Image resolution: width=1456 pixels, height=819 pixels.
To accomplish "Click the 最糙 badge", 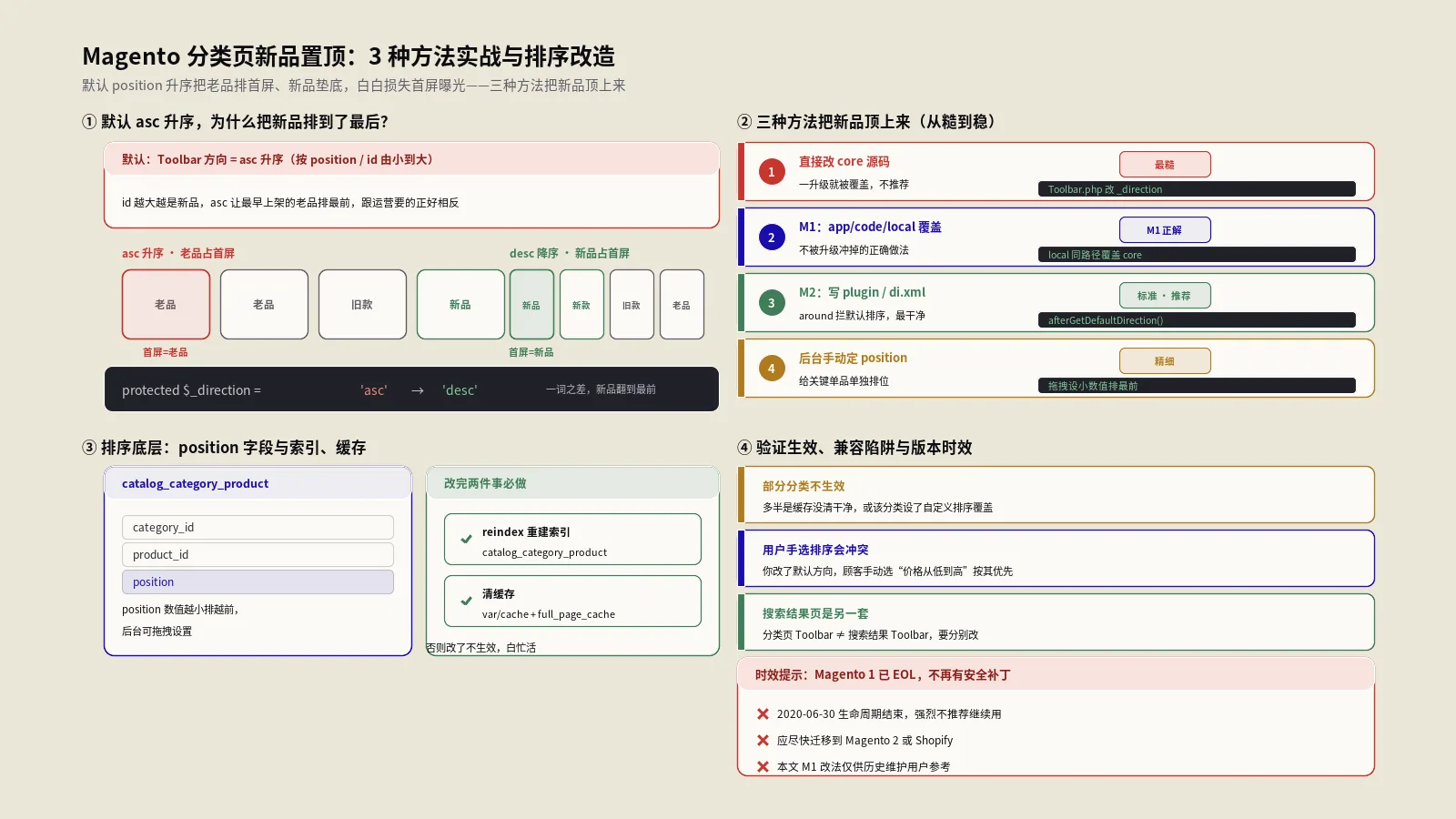I will (1165, 165).
